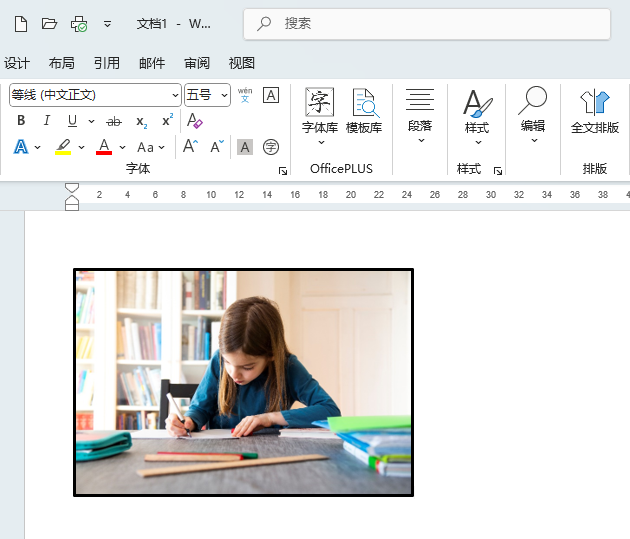
Task: Select the girl studying picture
Action: pyautogui.click(x=243, y=382)
